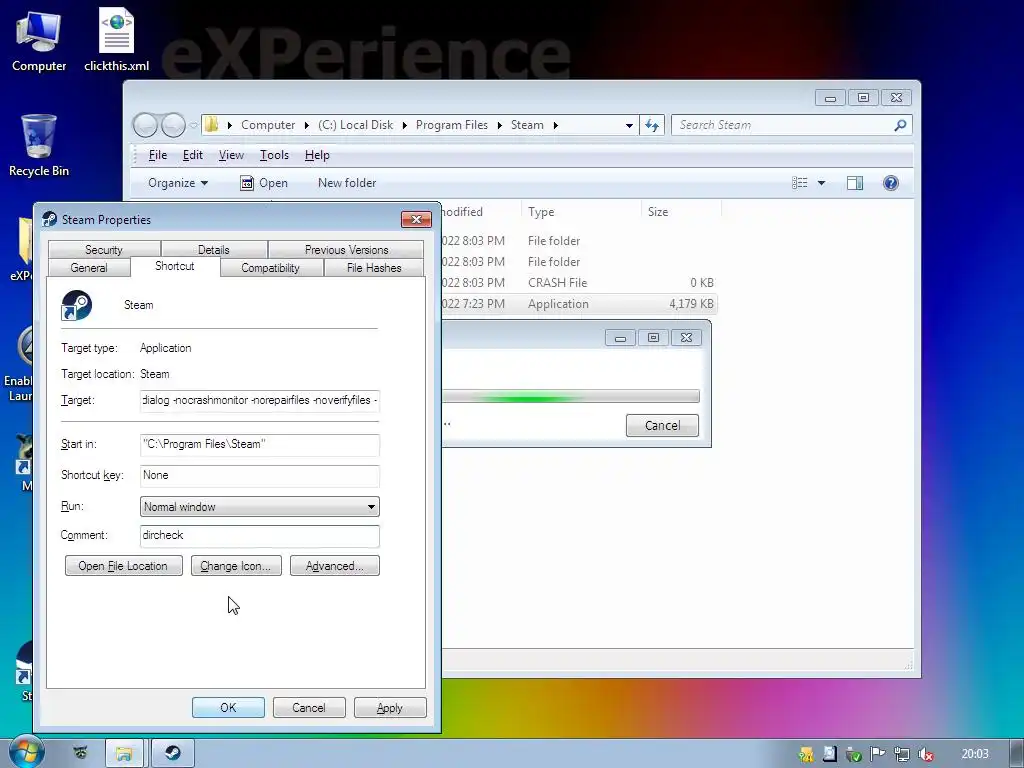Open the File menu in Explorer
Image resolution: width=1024 pixels, height=768 pixels.
157,155
